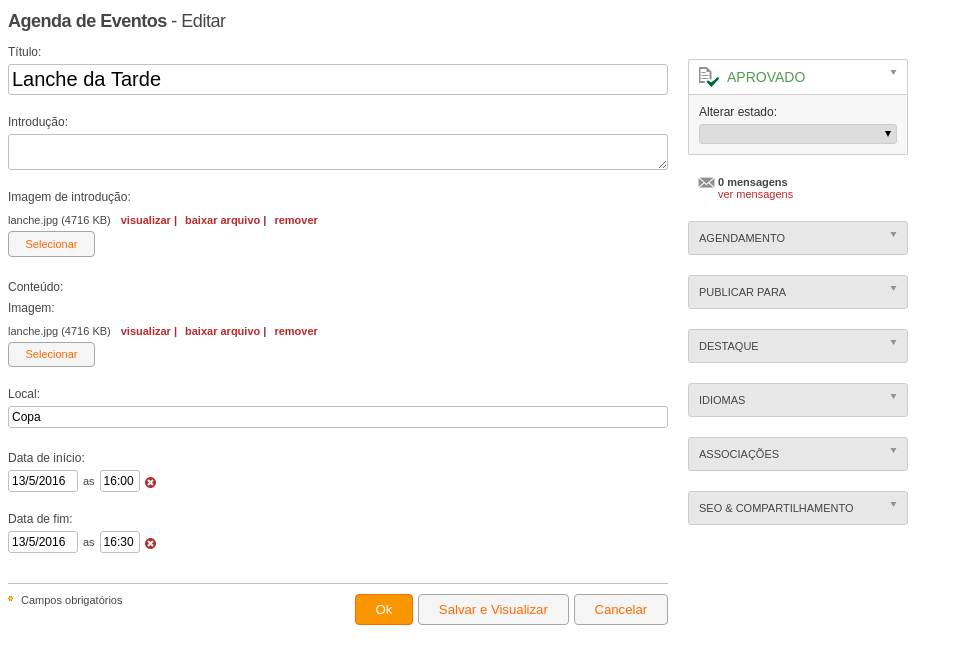Expand the SEO & COMPARTILHAMENTO panel

pyautogui.click(x=798, y=508)
